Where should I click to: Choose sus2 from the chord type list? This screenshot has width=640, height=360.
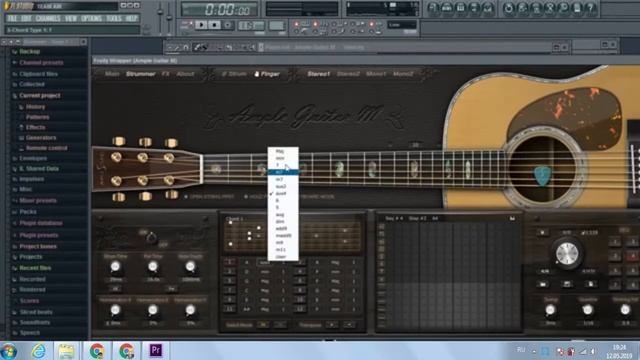283,187
